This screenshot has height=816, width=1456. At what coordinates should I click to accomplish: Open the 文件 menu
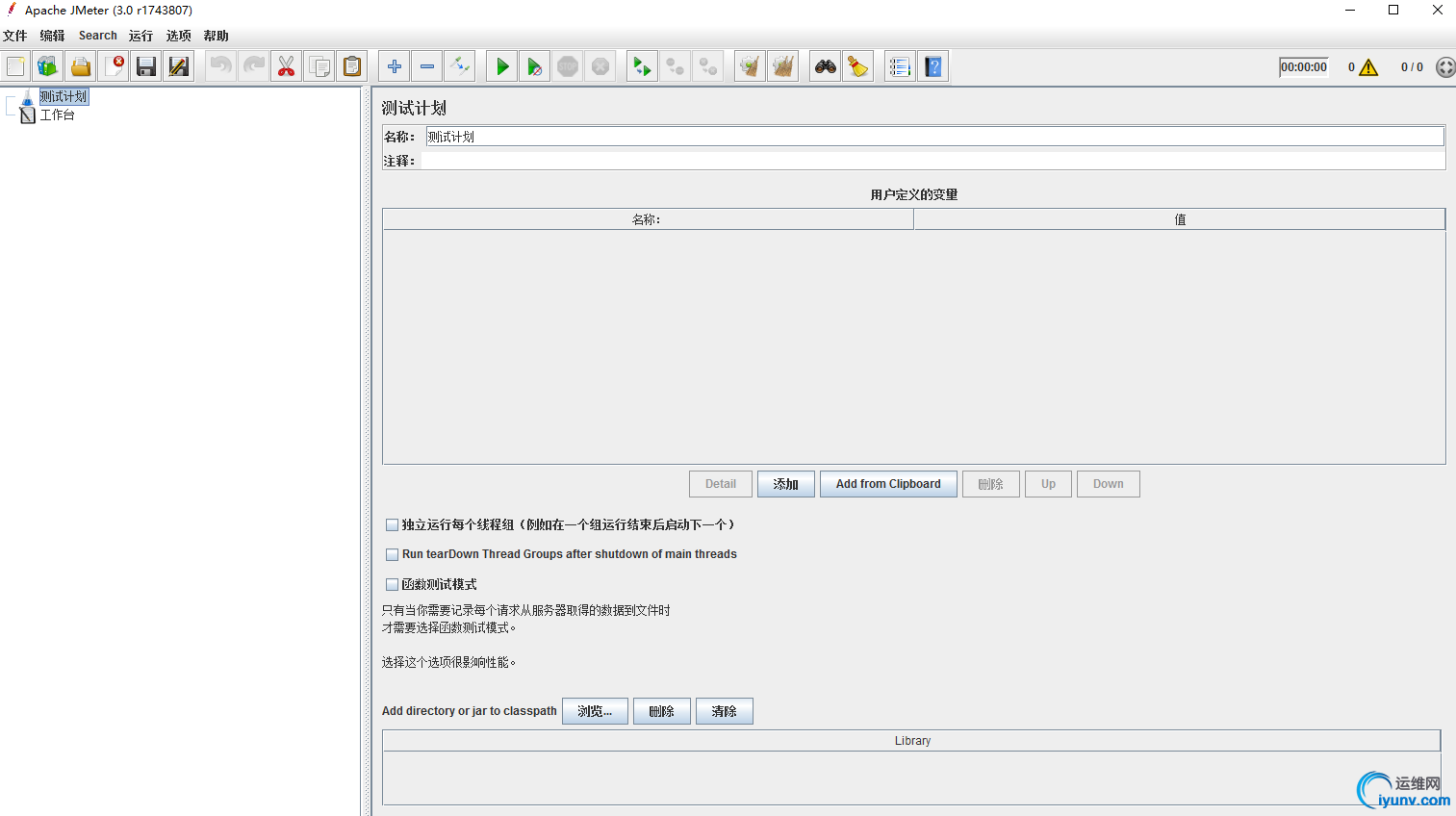[x=15, y=36]
